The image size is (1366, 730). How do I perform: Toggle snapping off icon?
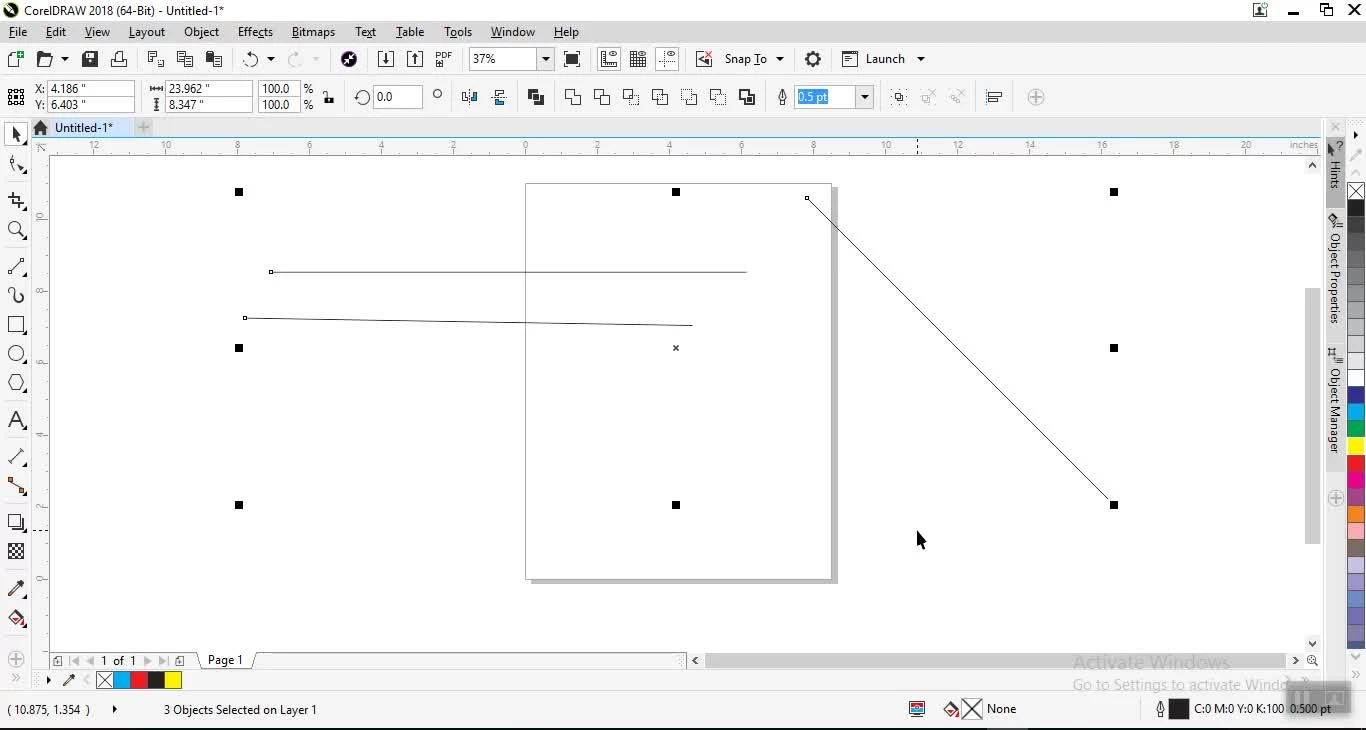click(x=704, y=59)
